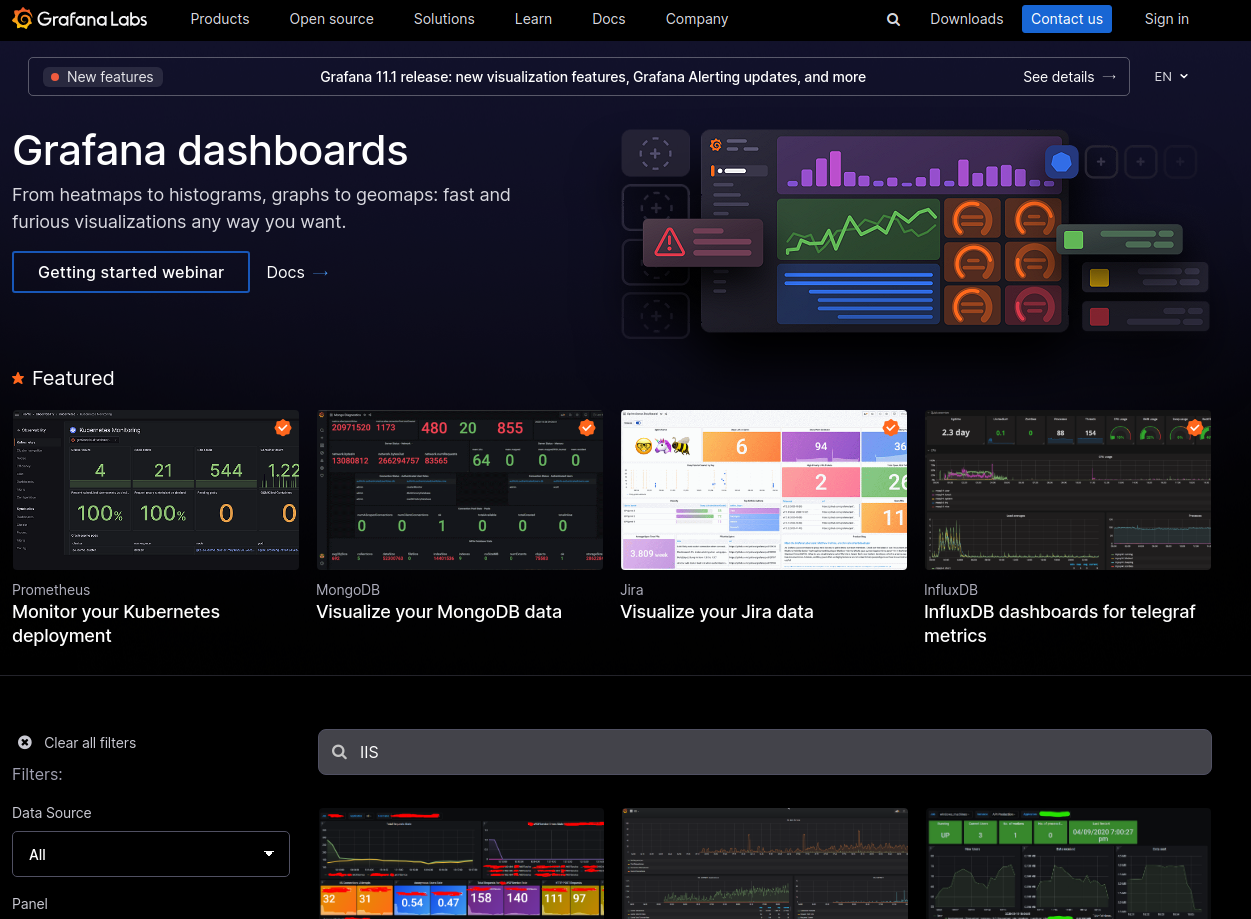This screenshot has width=1251, height=919.
Task: Click verified badge on MongoDB dashboard card
Action: [x=587, y=427]
